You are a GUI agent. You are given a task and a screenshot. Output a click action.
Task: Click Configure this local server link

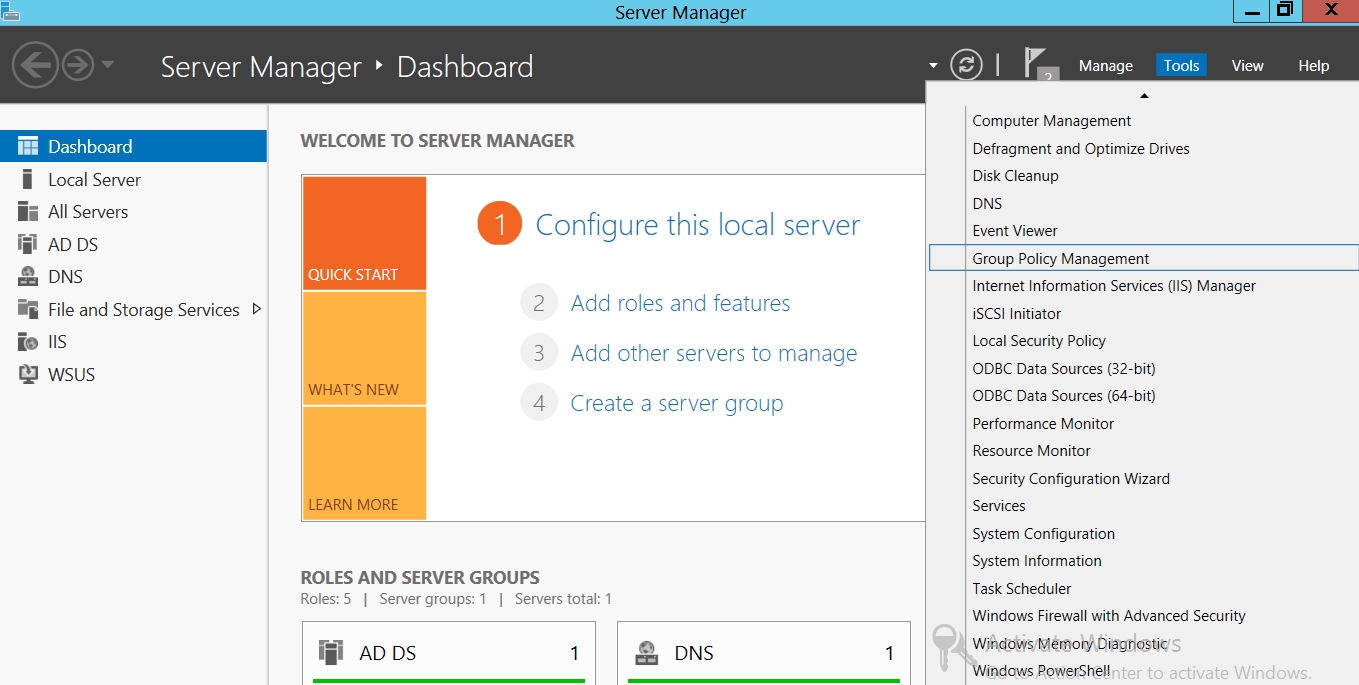coord(698,225)
